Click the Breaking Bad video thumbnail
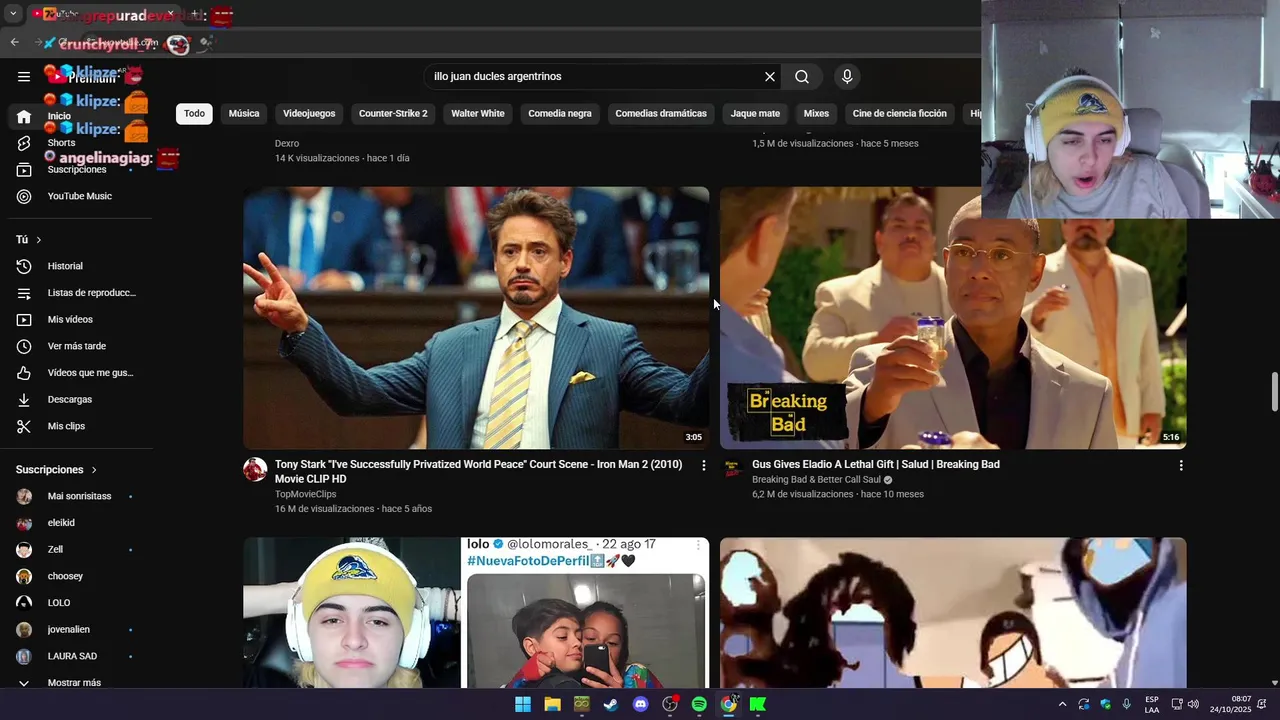Screen dimensions: 1280x720 953,318
